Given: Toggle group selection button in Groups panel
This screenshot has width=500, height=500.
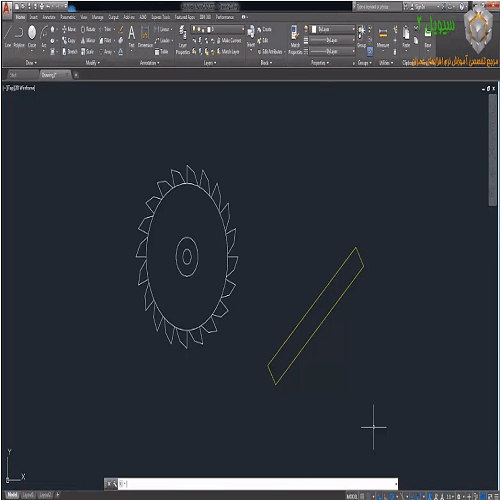Looking at the screenshot, I should 370,51.
